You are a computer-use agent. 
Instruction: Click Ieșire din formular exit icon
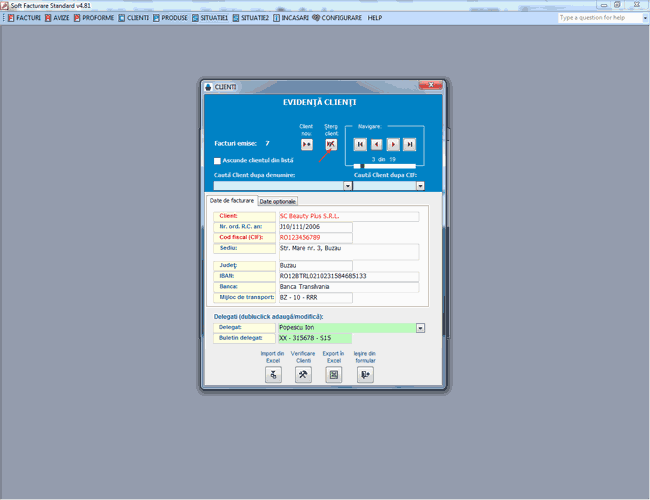365,375
